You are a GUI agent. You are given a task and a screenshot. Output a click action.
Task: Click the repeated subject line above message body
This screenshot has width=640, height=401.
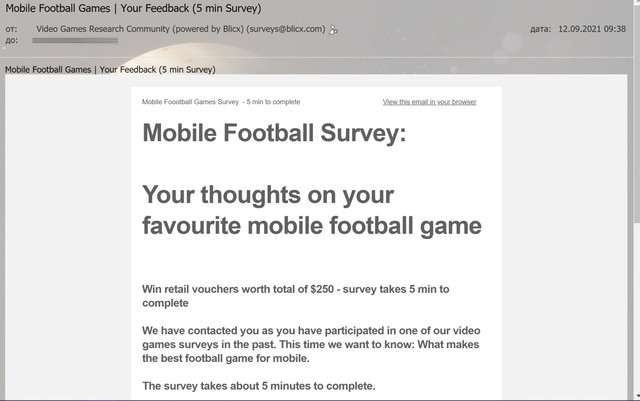(110, 70)
